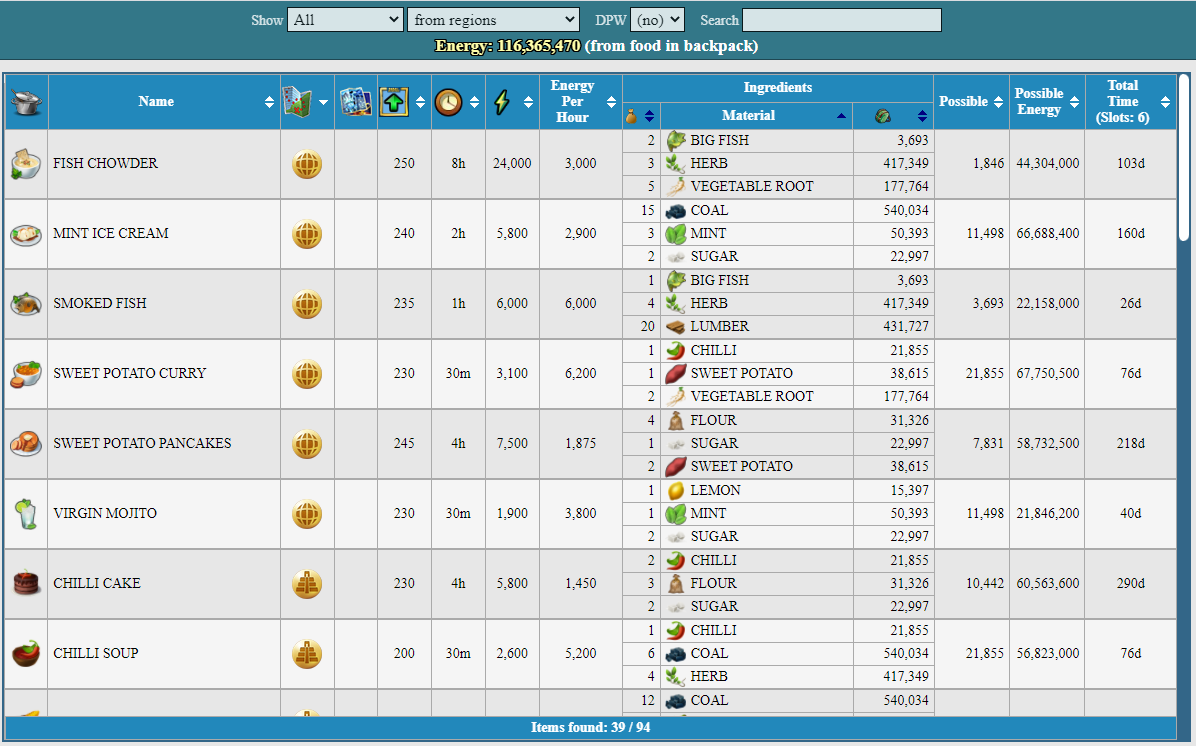Screen dimensions: 1196x746
Task: Click the lightning bolt energy column icon
Action: [x=502, y=101]
